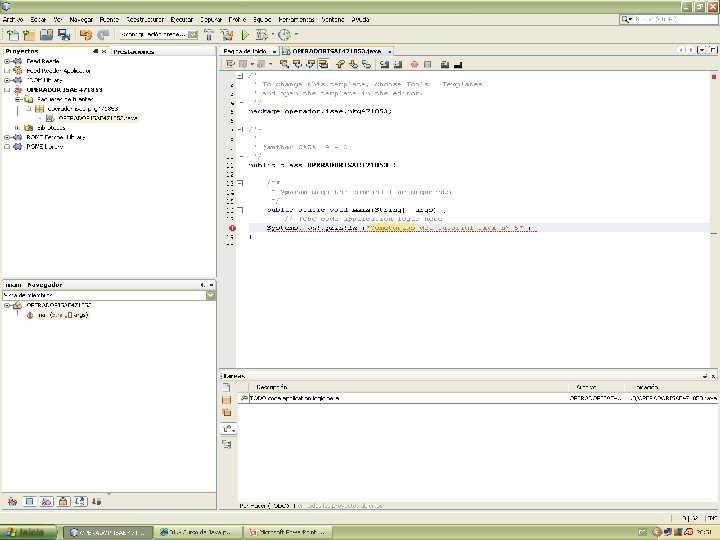Click the Windows Inicio start button
This screenshot has height=540, width=720.
(27, 531)
